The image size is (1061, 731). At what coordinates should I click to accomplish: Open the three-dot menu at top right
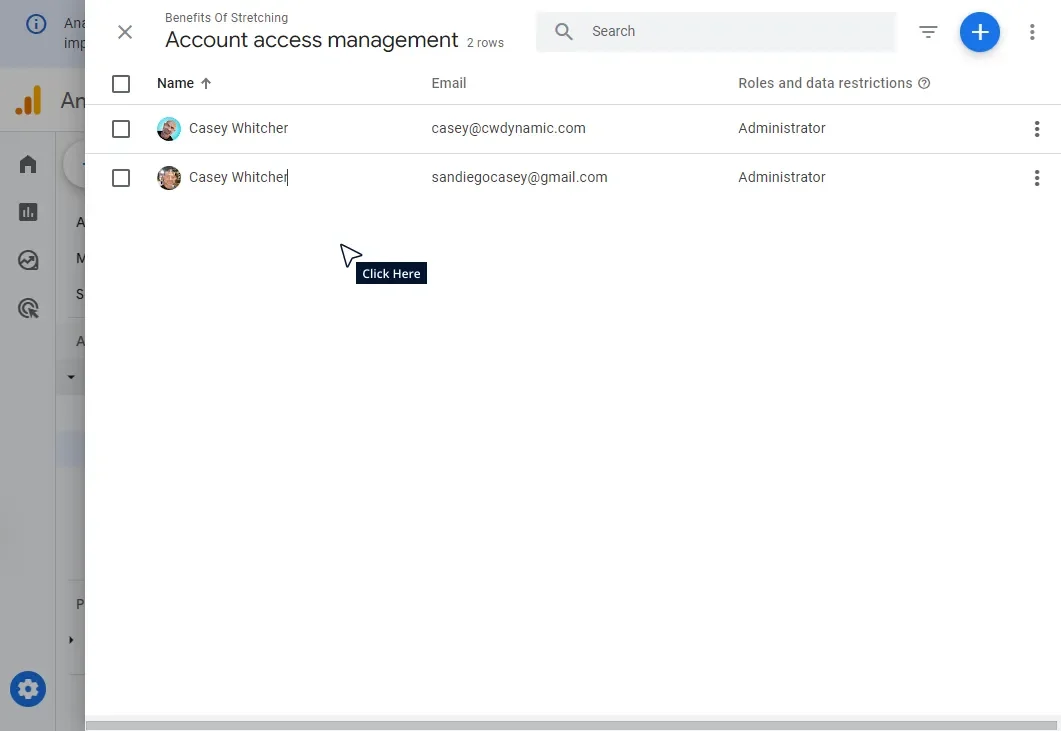tap(1032, 32)
